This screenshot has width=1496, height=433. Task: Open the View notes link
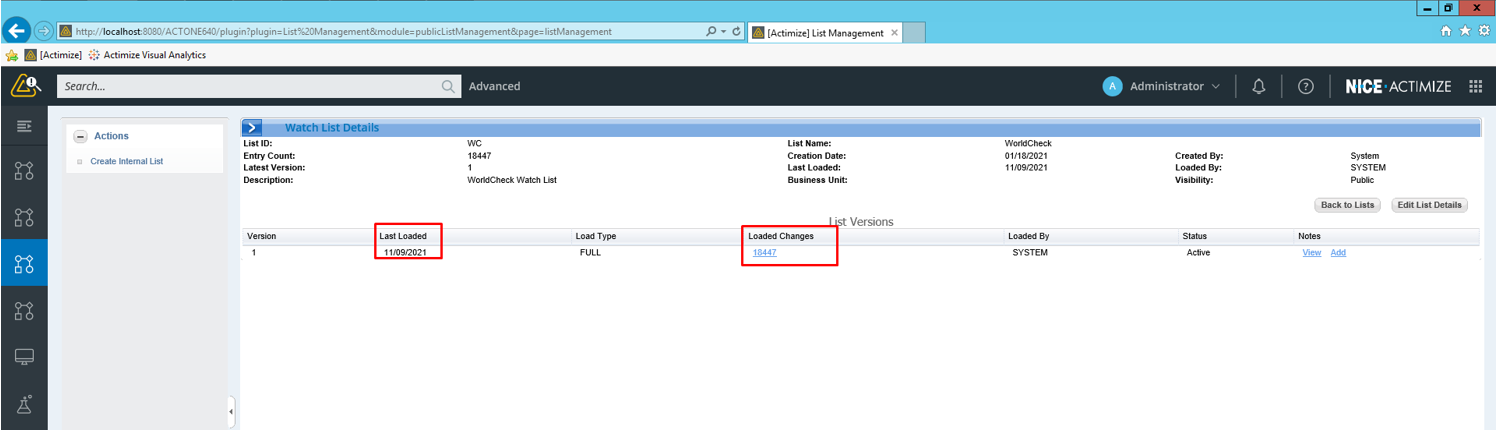1311,252
